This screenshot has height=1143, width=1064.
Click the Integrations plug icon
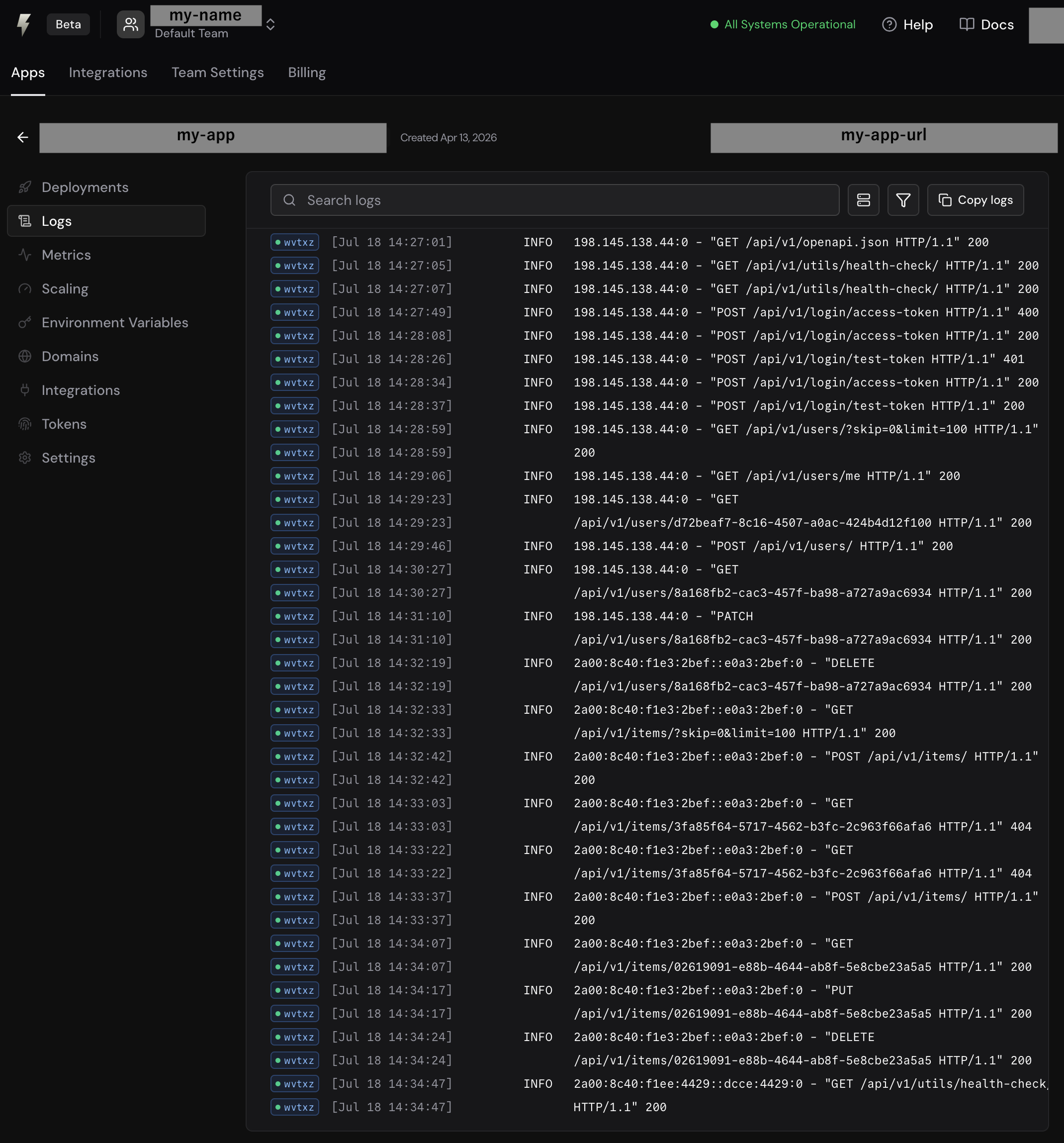[25, 390]
